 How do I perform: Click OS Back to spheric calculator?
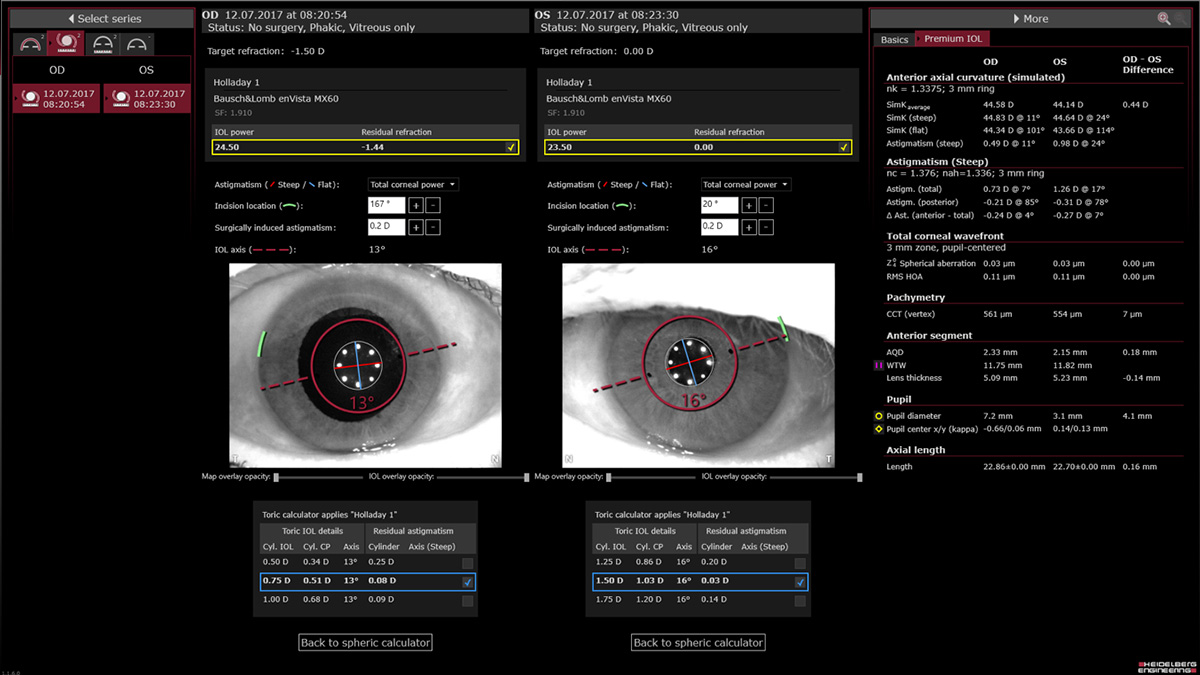(699, 643)
